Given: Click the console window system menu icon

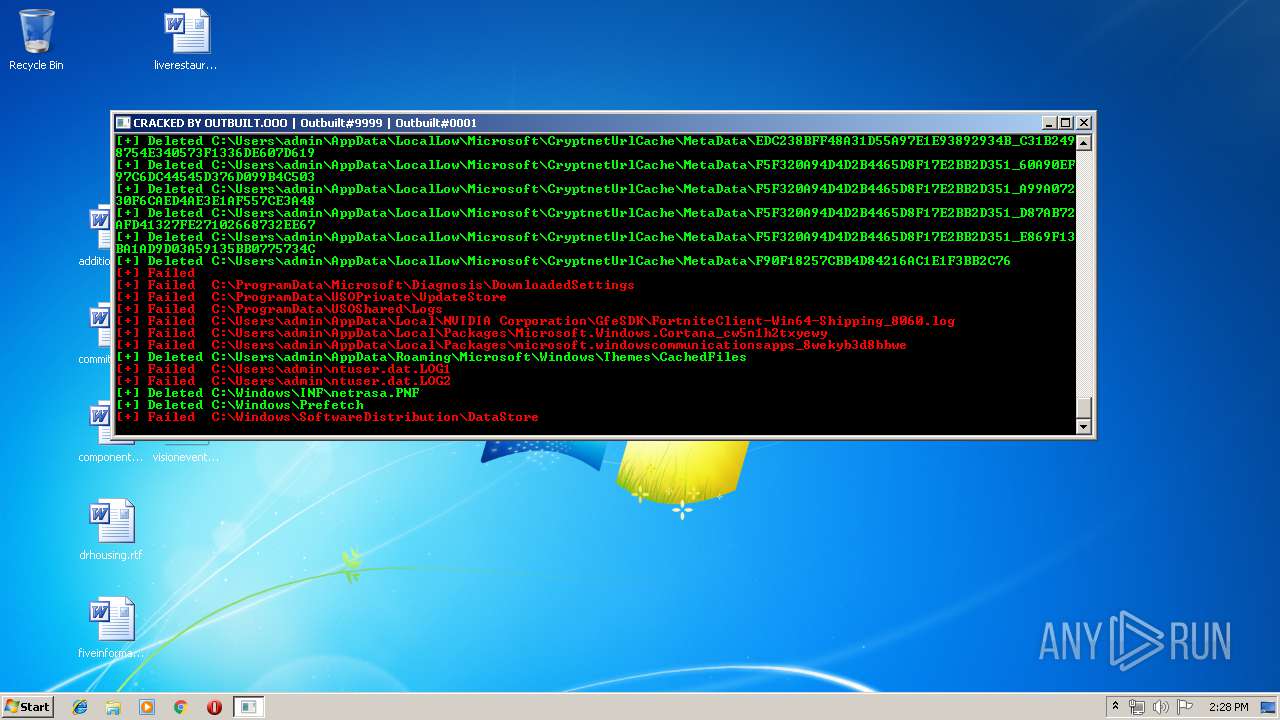Looking at the screenshot, I should point(123,122).
